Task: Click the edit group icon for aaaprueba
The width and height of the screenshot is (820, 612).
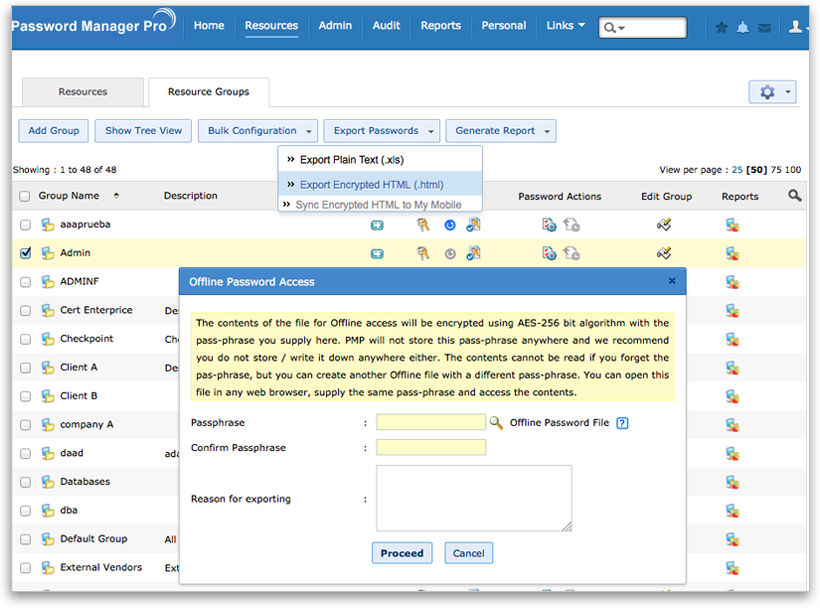Action: click(664, 225)
